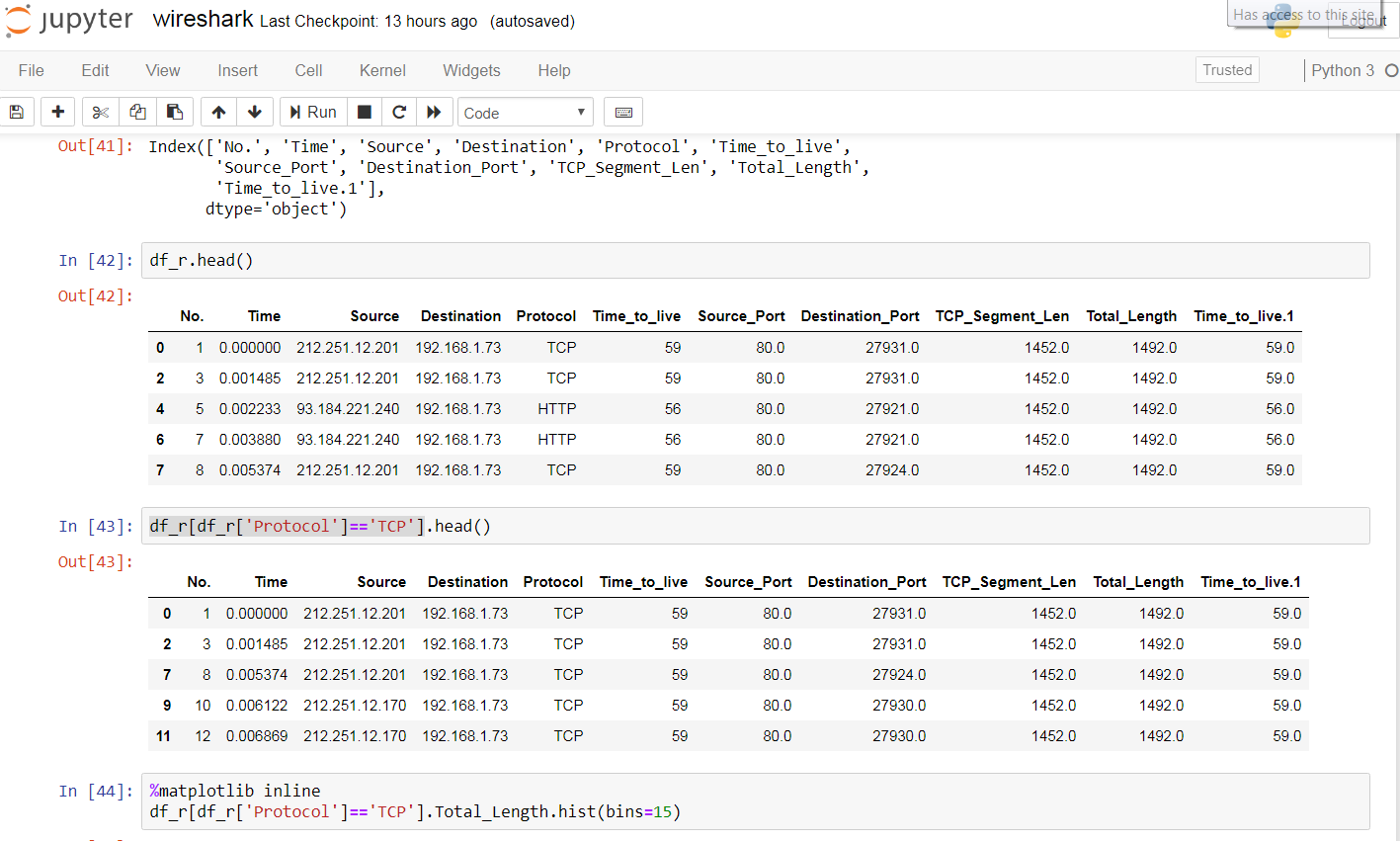This screenshot has height=841, width=1400.
Task: Open the Cell menu
Action: 308,70
